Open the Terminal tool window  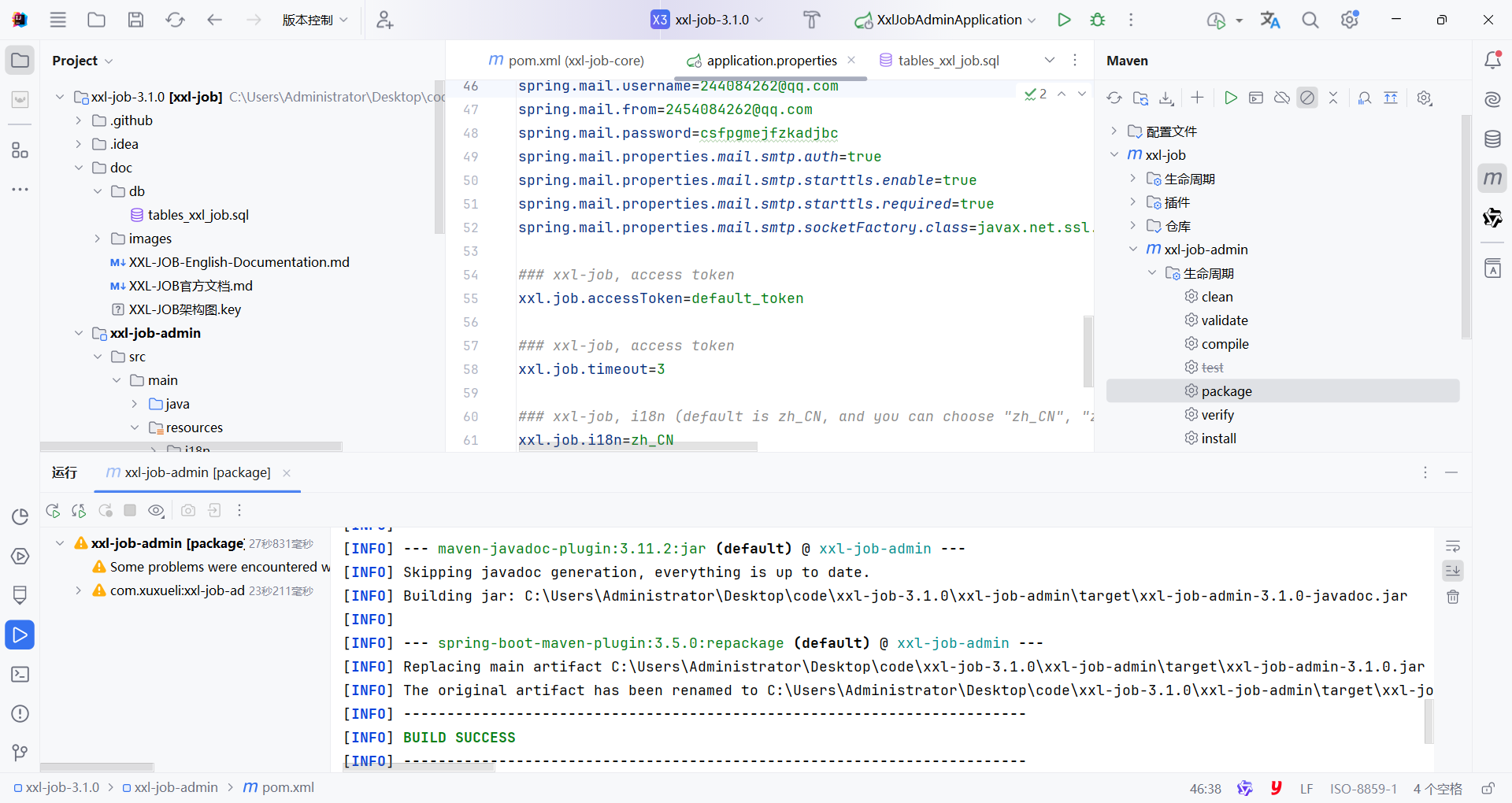coord(20,675)
